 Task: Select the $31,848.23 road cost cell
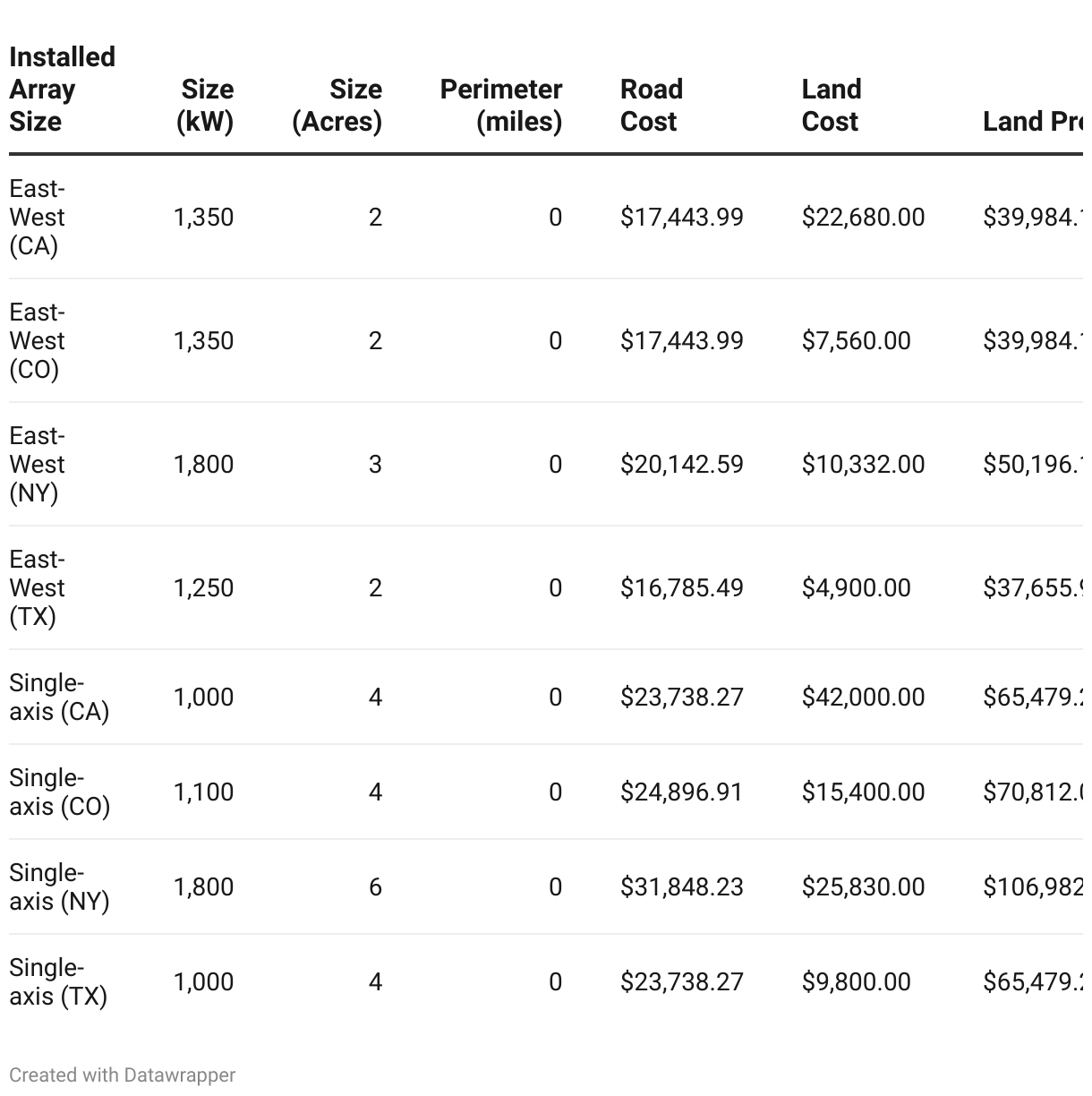[681, 887]
